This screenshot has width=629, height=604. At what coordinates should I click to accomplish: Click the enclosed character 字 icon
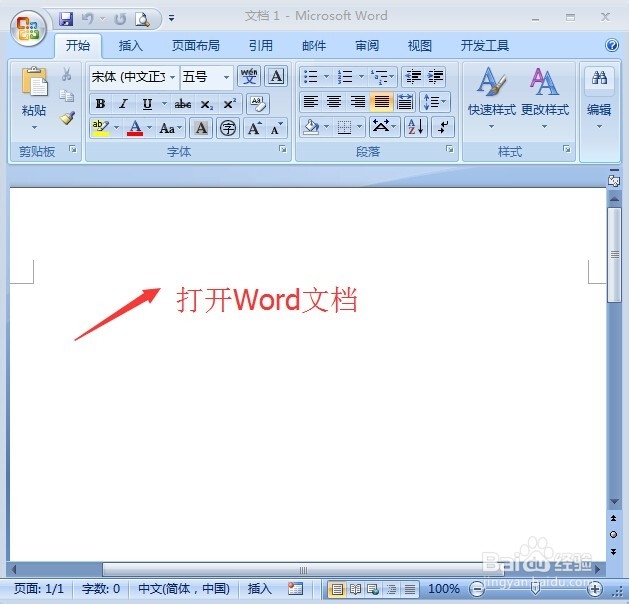228,128
